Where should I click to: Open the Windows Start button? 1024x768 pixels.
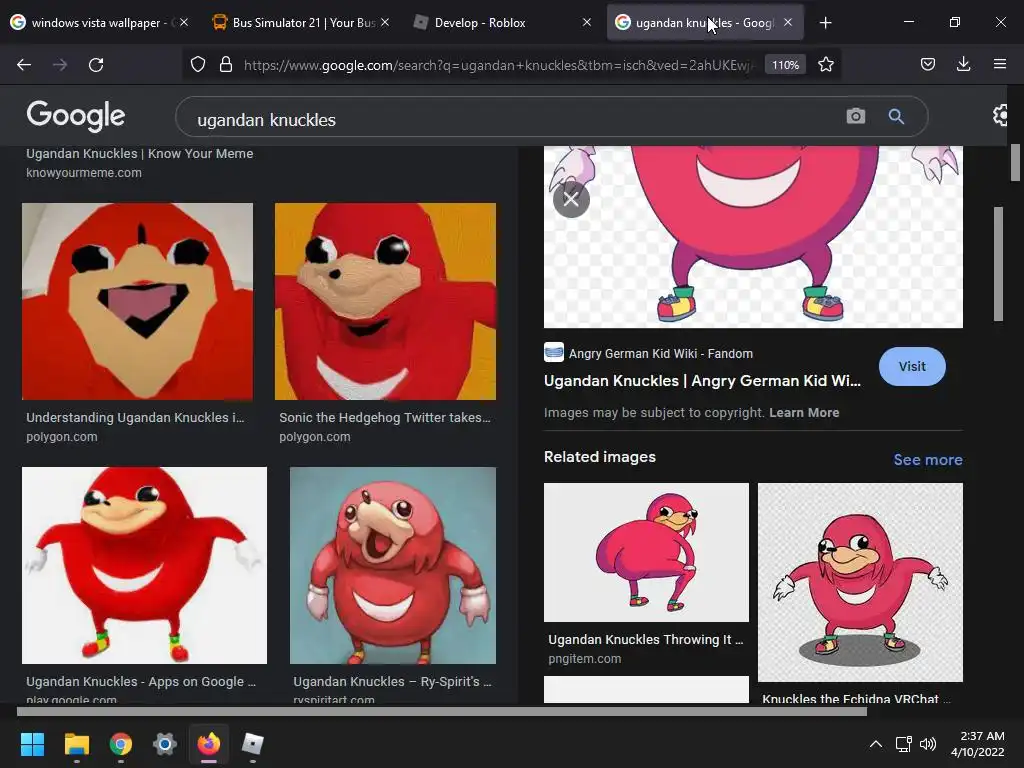32,744
